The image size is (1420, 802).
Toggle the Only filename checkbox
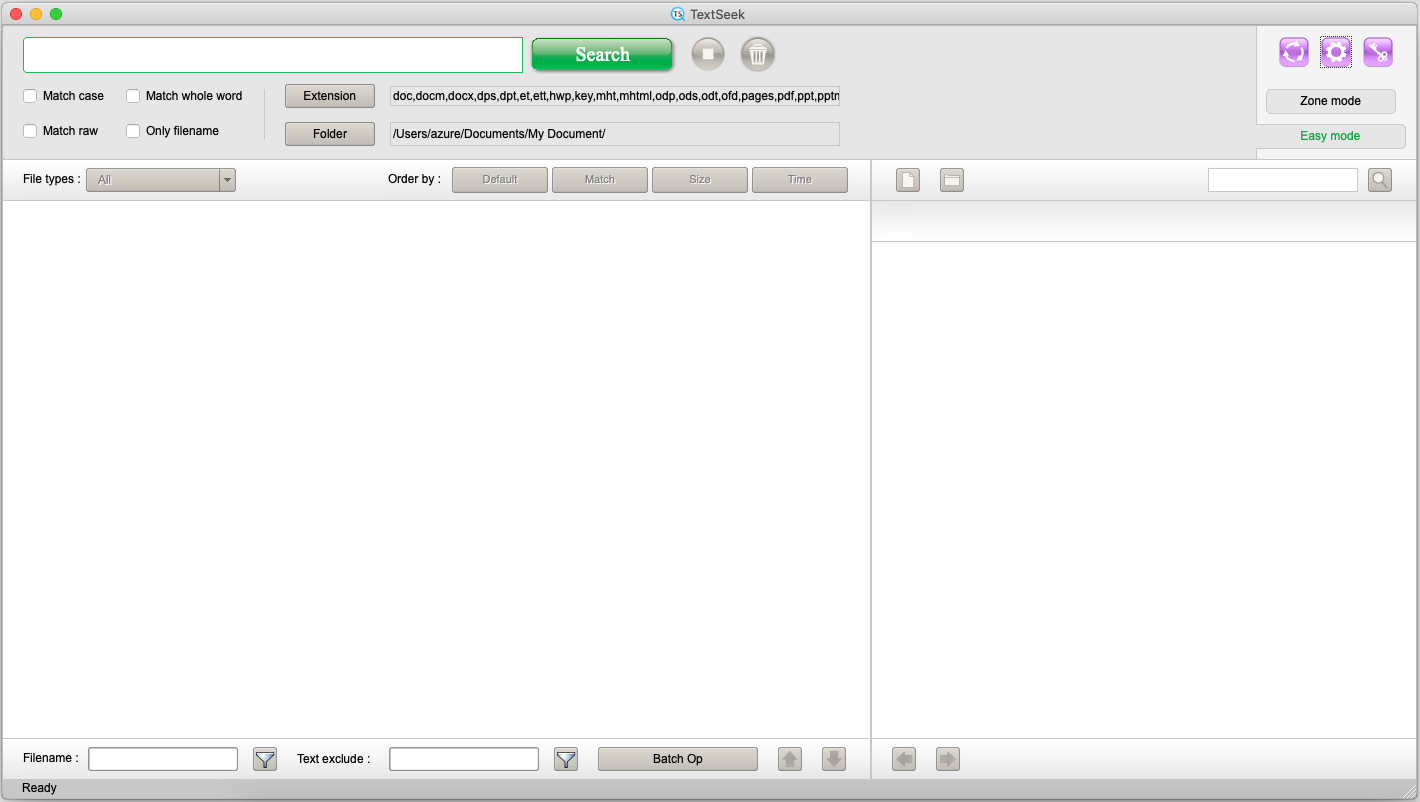point(133,131)
